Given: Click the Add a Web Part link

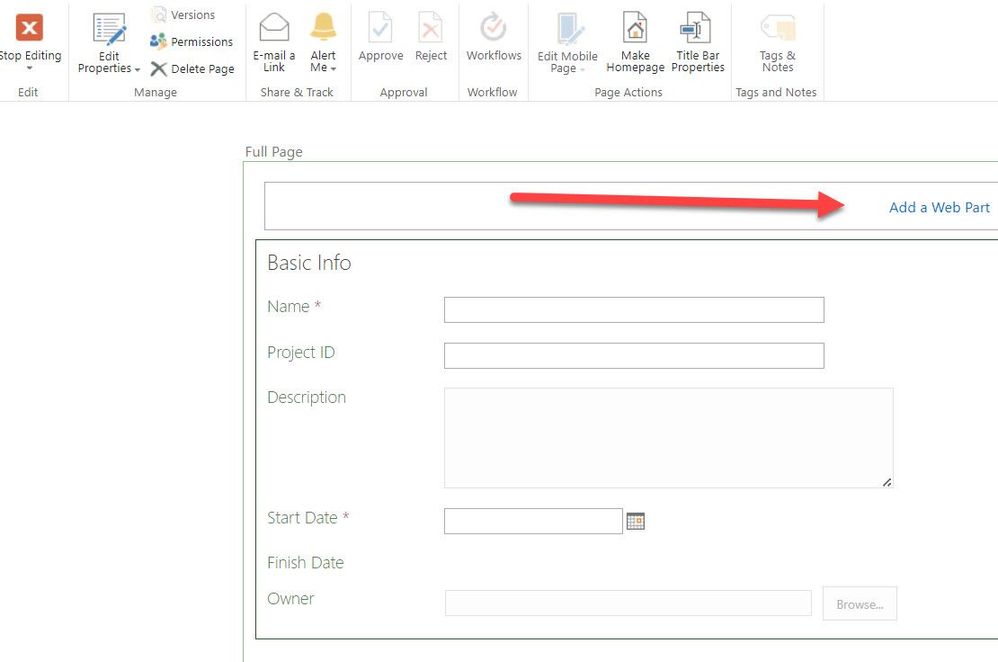Looking at the screenshot, I should (939, 208).
